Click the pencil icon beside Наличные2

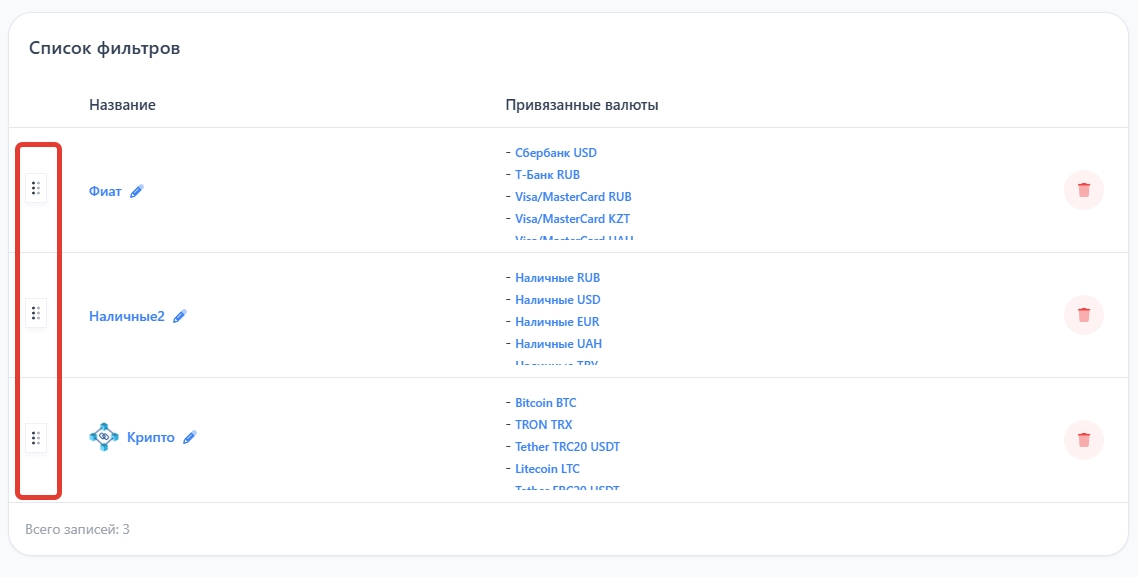[x=180, y=316]
